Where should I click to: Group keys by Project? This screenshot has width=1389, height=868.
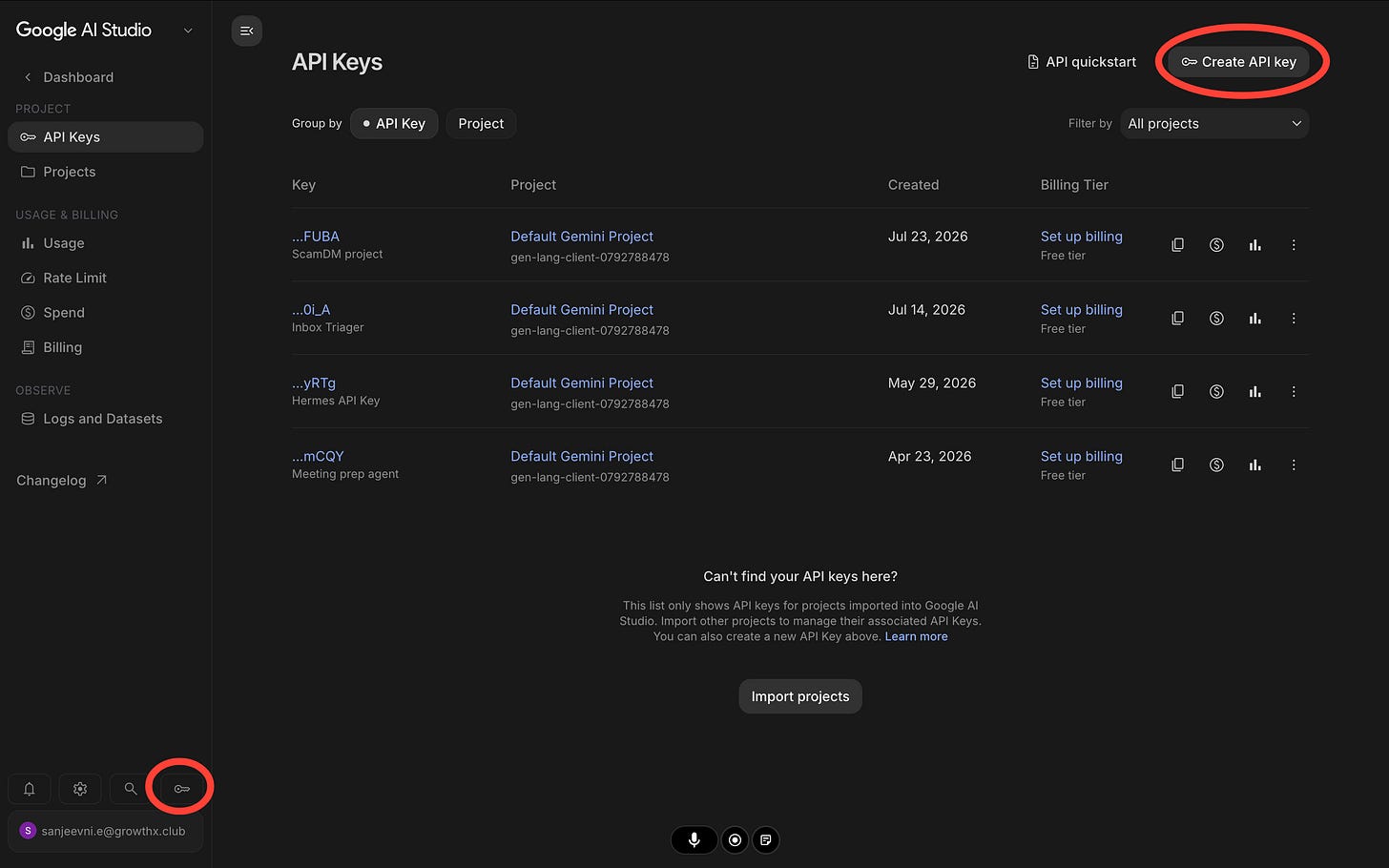481,124
